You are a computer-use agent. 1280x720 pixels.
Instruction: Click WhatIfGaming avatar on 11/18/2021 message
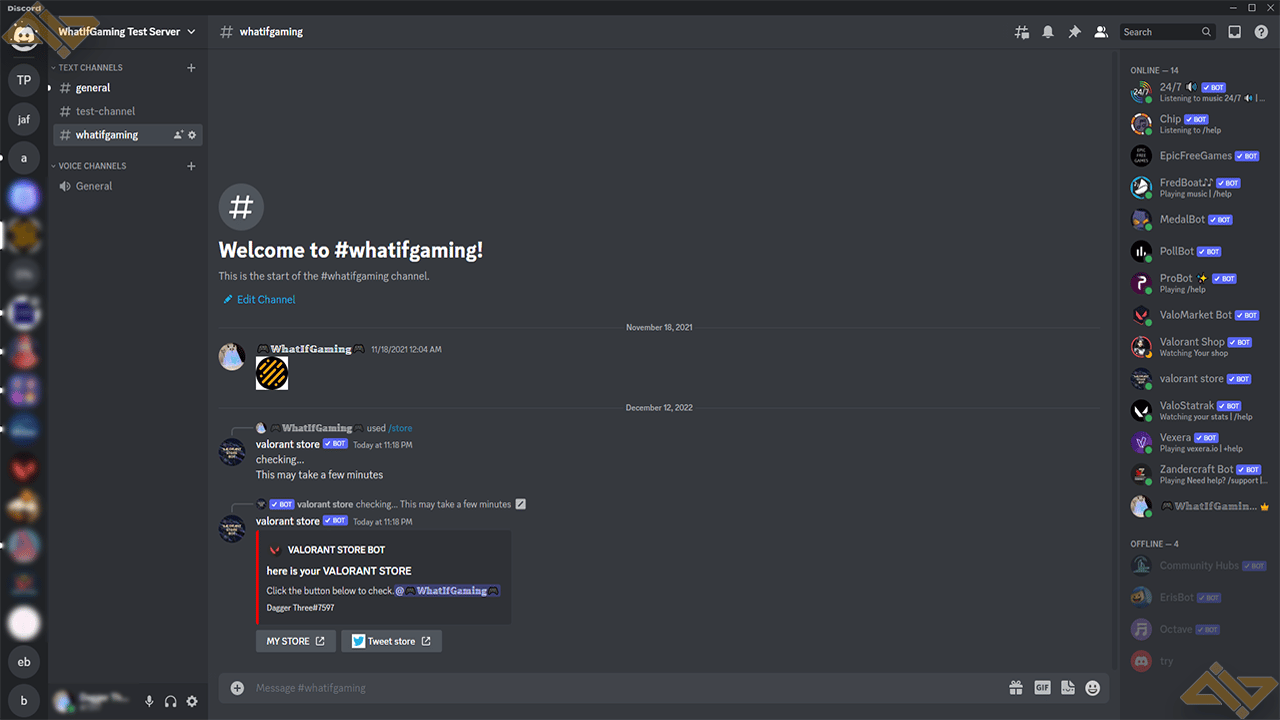point(232,356)
